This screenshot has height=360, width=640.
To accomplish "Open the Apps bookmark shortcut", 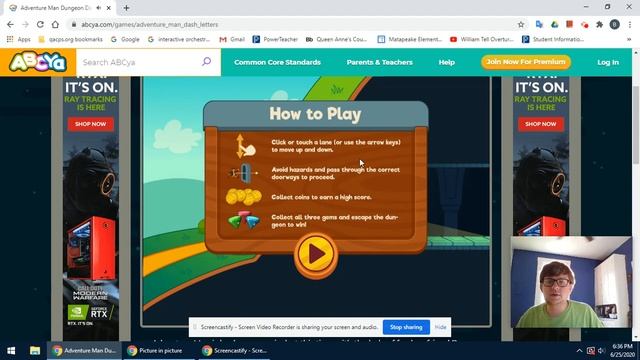I will pyautogui.click(x=19, y=39).
